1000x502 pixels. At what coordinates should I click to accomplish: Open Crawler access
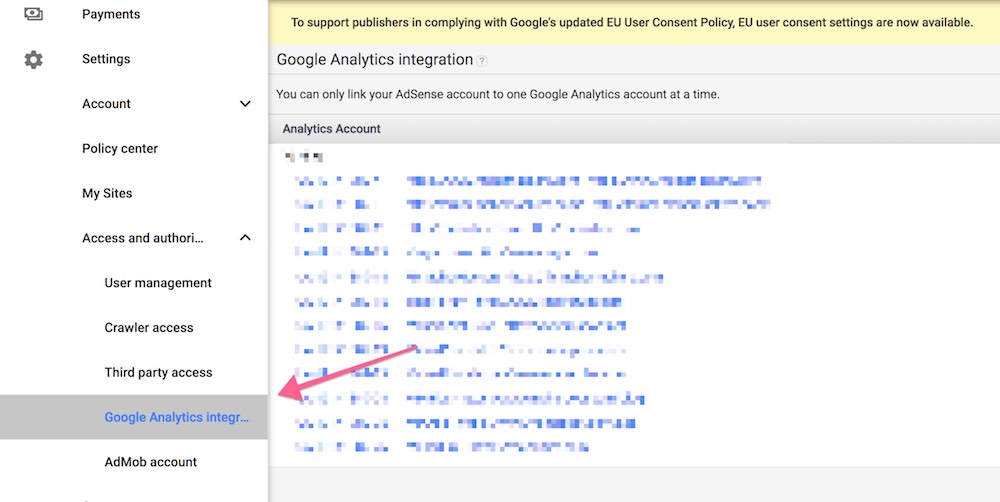tap(149, 327)
